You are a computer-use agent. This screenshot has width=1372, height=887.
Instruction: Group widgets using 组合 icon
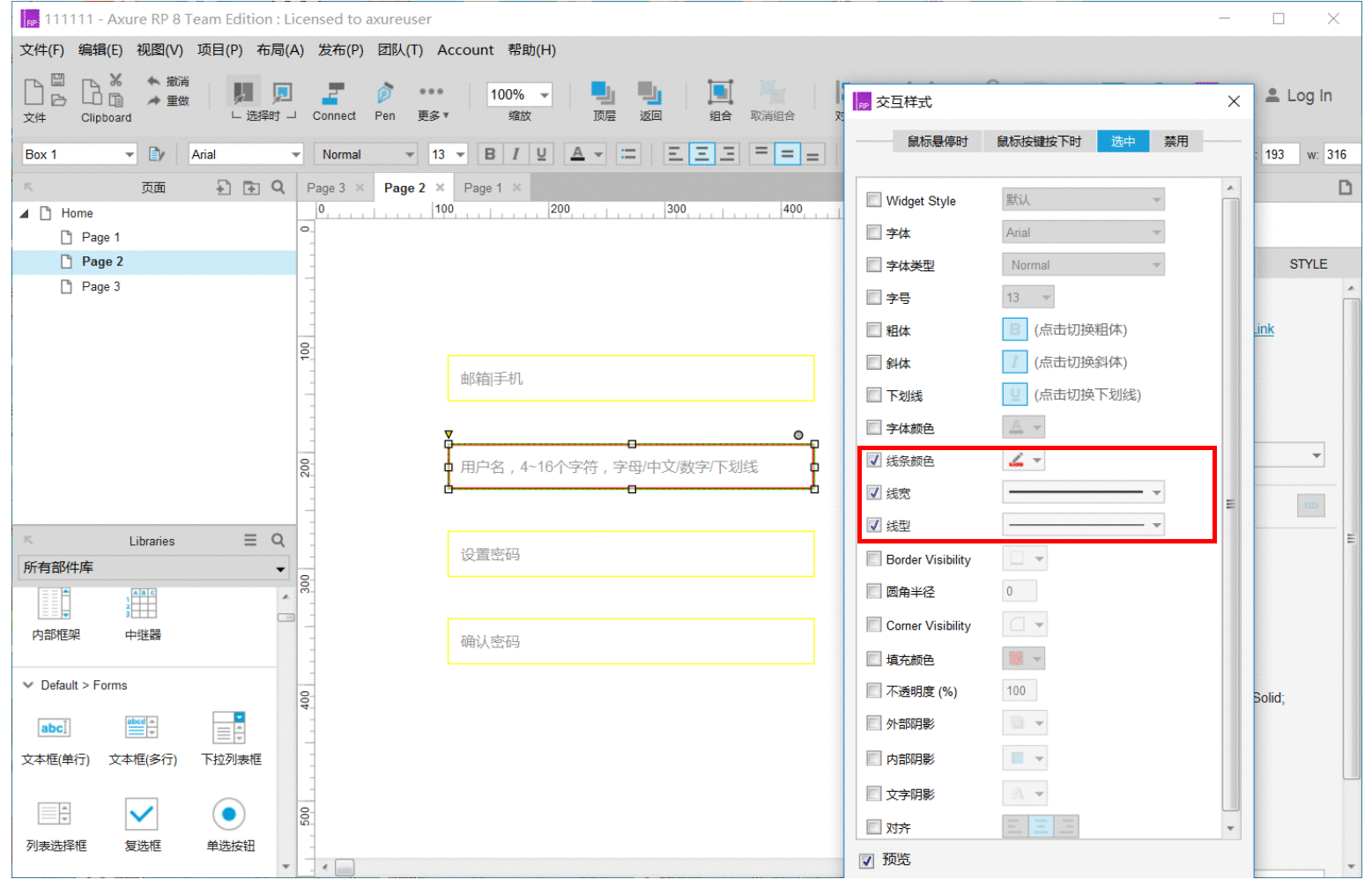click(720, 92)
